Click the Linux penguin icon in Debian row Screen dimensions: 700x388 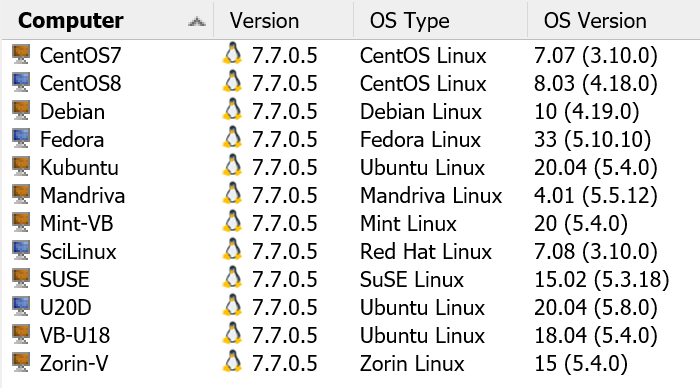click(232, 110)
